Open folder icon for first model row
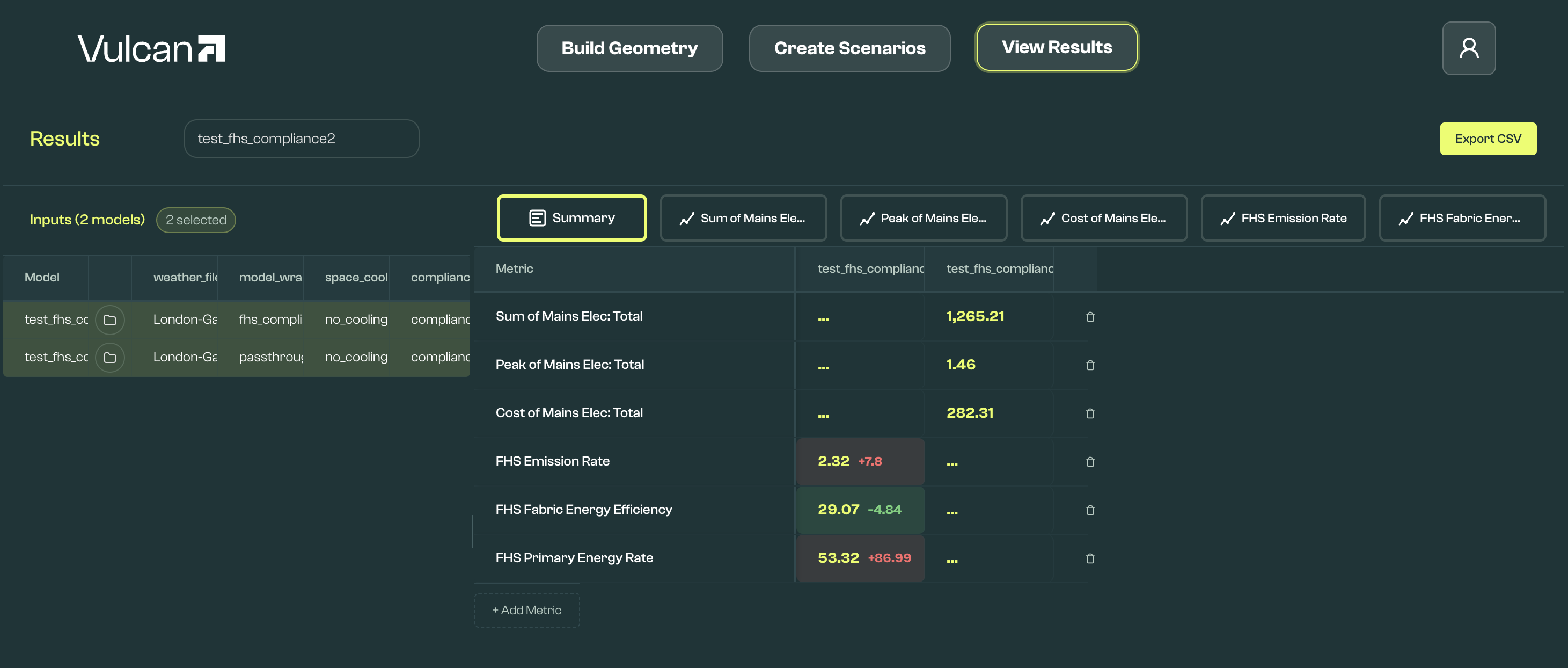The width and height of the screenshot is (1568, 668). click(109, 320)
